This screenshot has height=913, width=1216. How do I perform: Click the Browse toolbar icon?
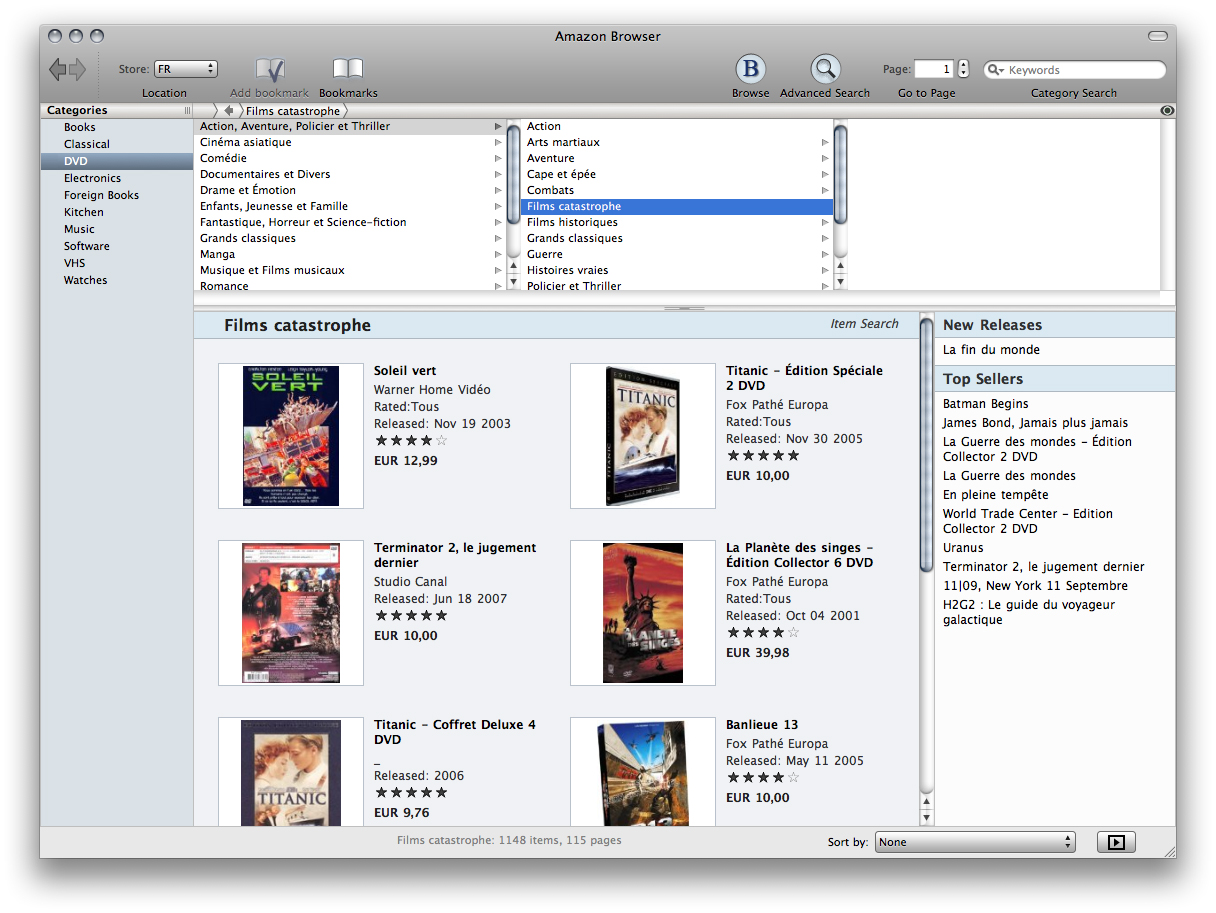point(750,69)
